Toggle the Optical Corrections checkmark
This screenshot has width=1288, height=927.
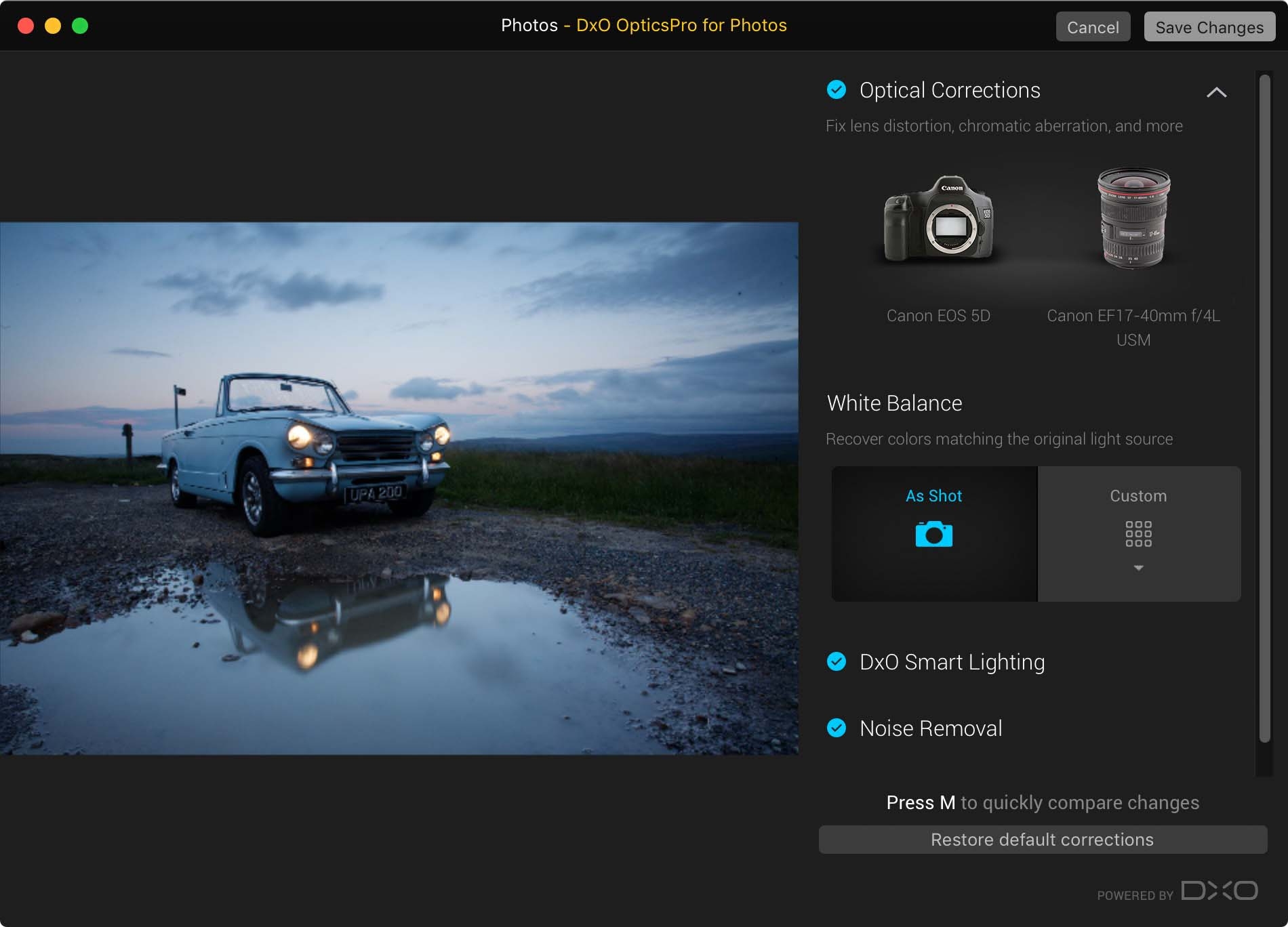[x=837, y=90]
